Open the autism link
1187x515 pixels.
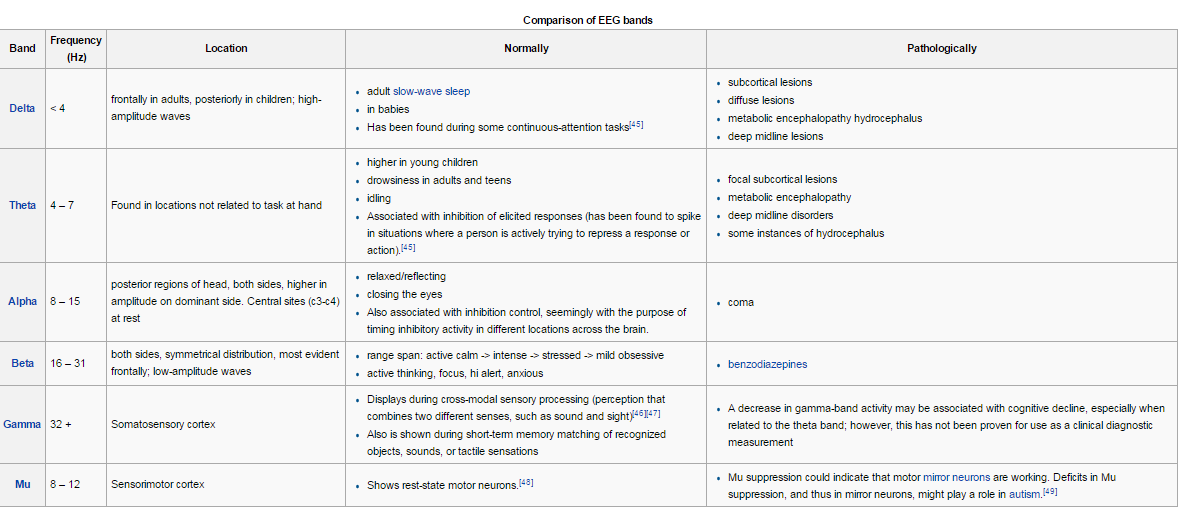1024,494
